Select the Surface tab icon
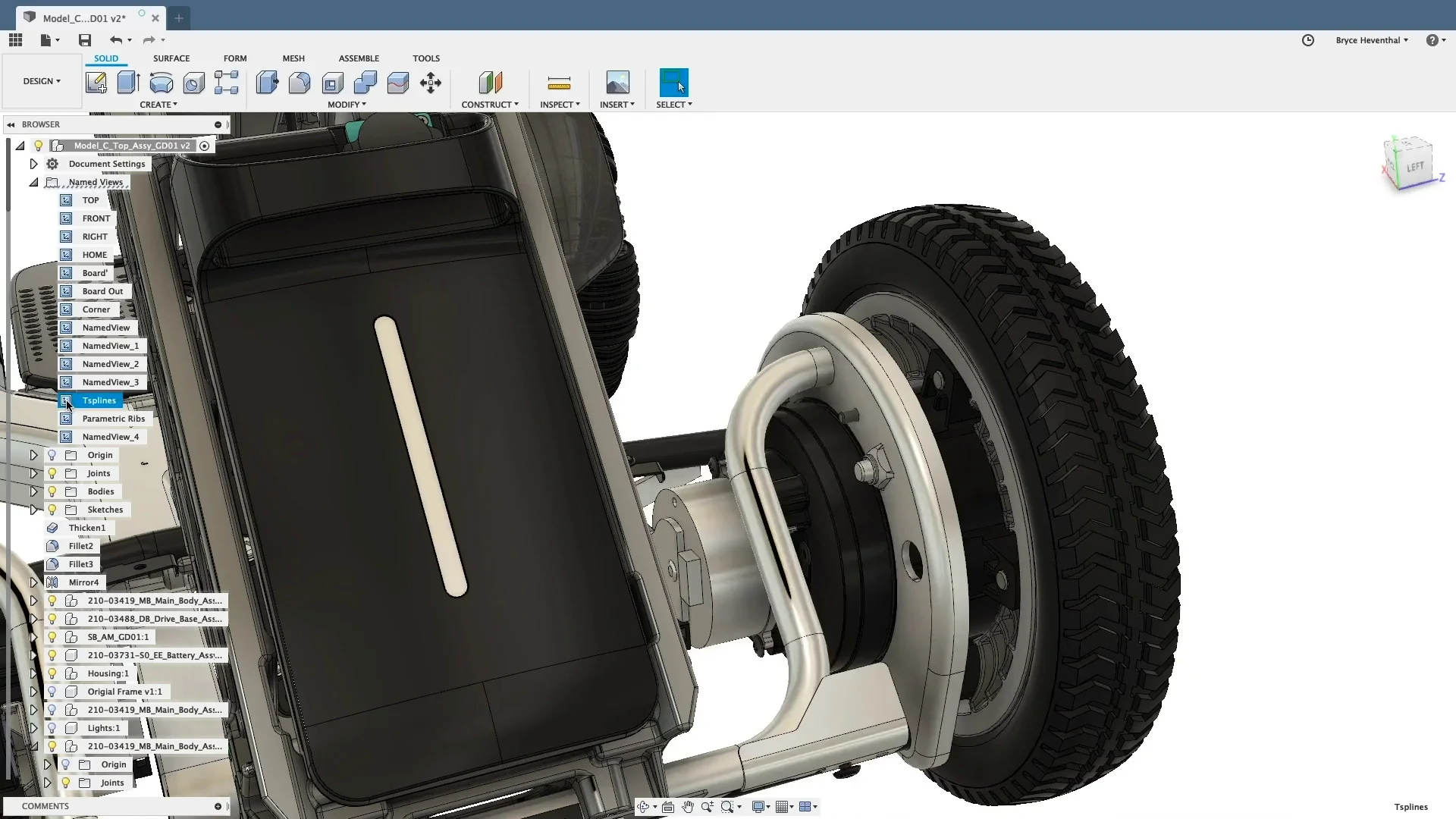The height and width of the screenshot is (819, 1456). point(171,58)
